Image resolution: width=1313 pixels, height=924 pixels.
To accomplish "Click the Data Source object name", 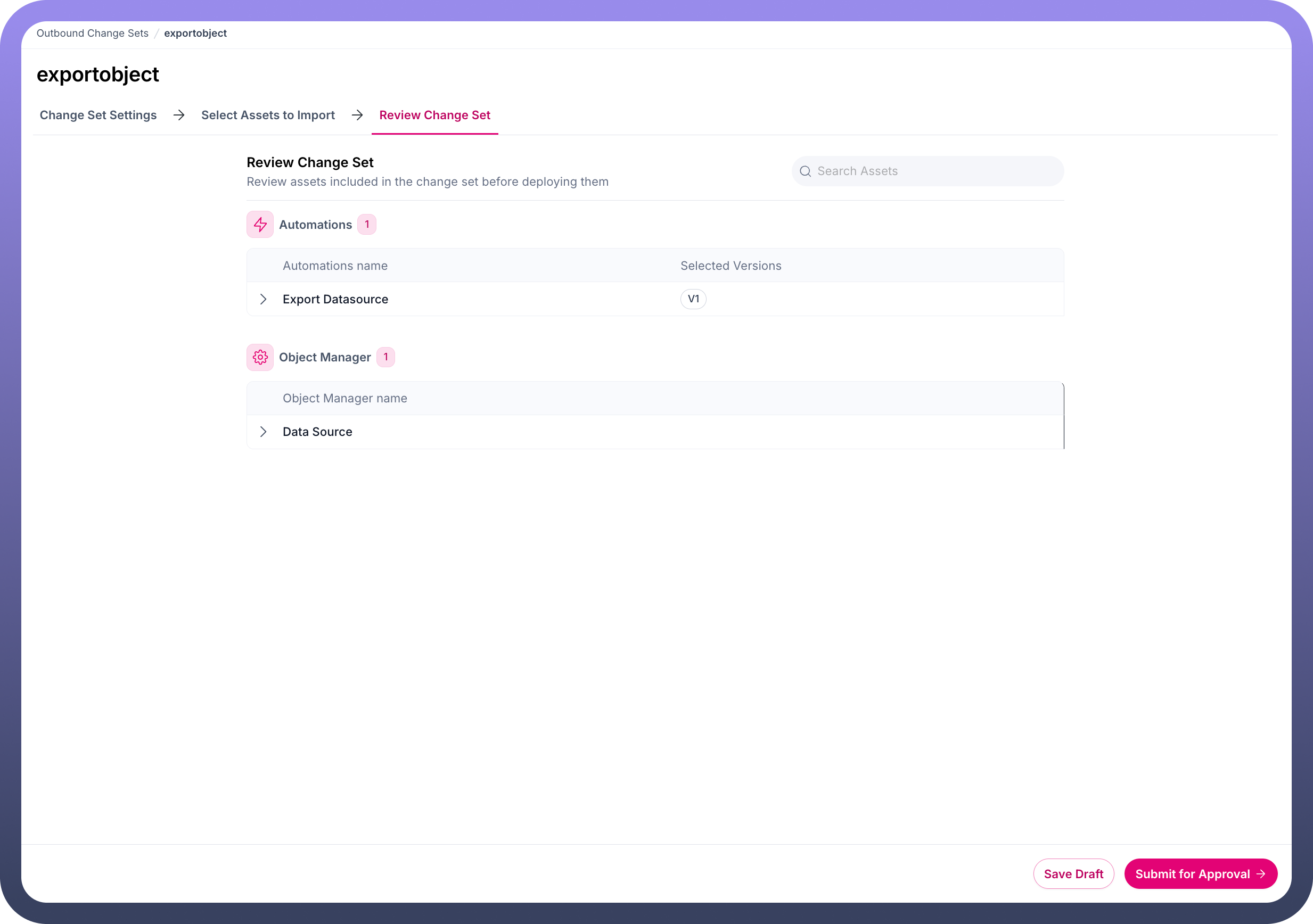I will pyautogui.click(x=317, y=432).
